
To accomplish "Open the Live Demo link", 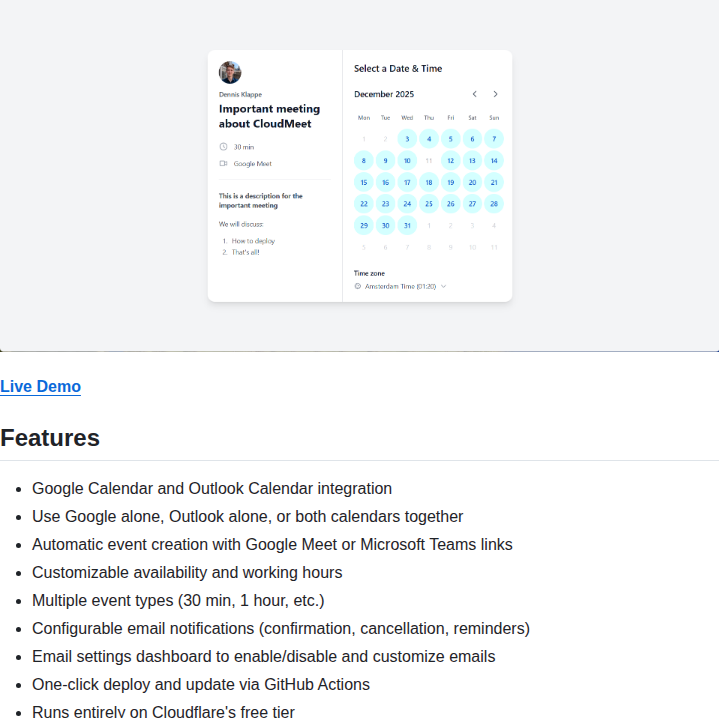I will (x=40, y=387).
